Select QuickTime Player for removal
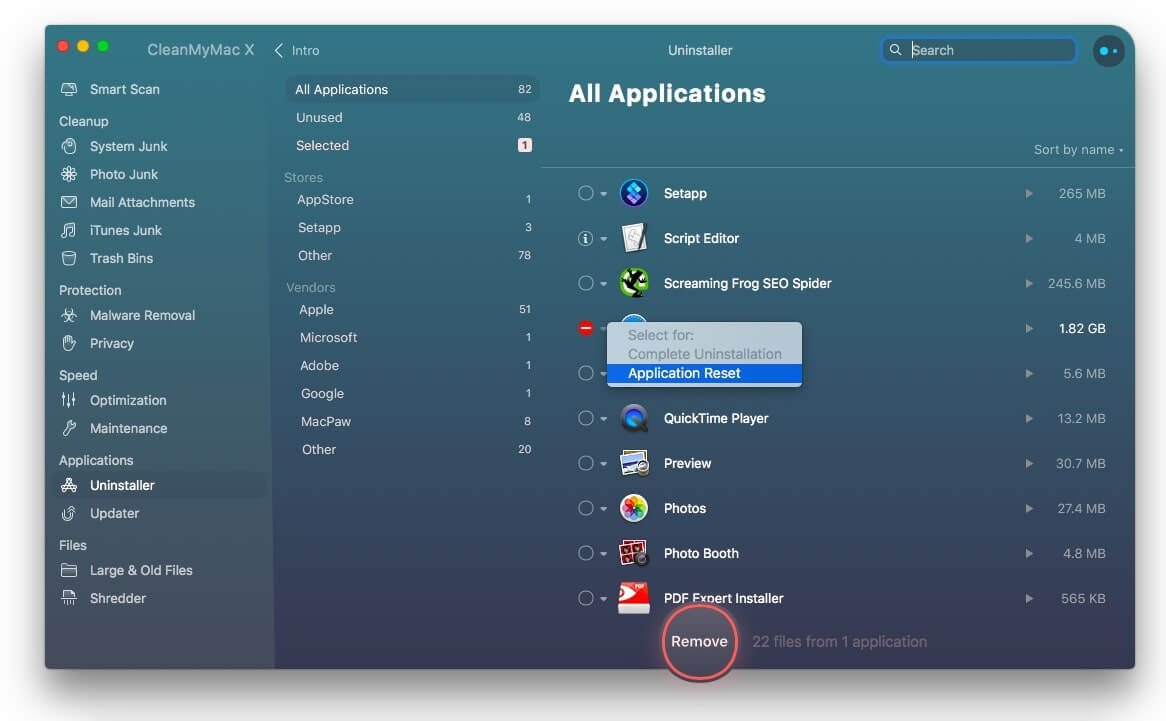The height and width of the screenshot is (721, 1166). pos(588,418)
